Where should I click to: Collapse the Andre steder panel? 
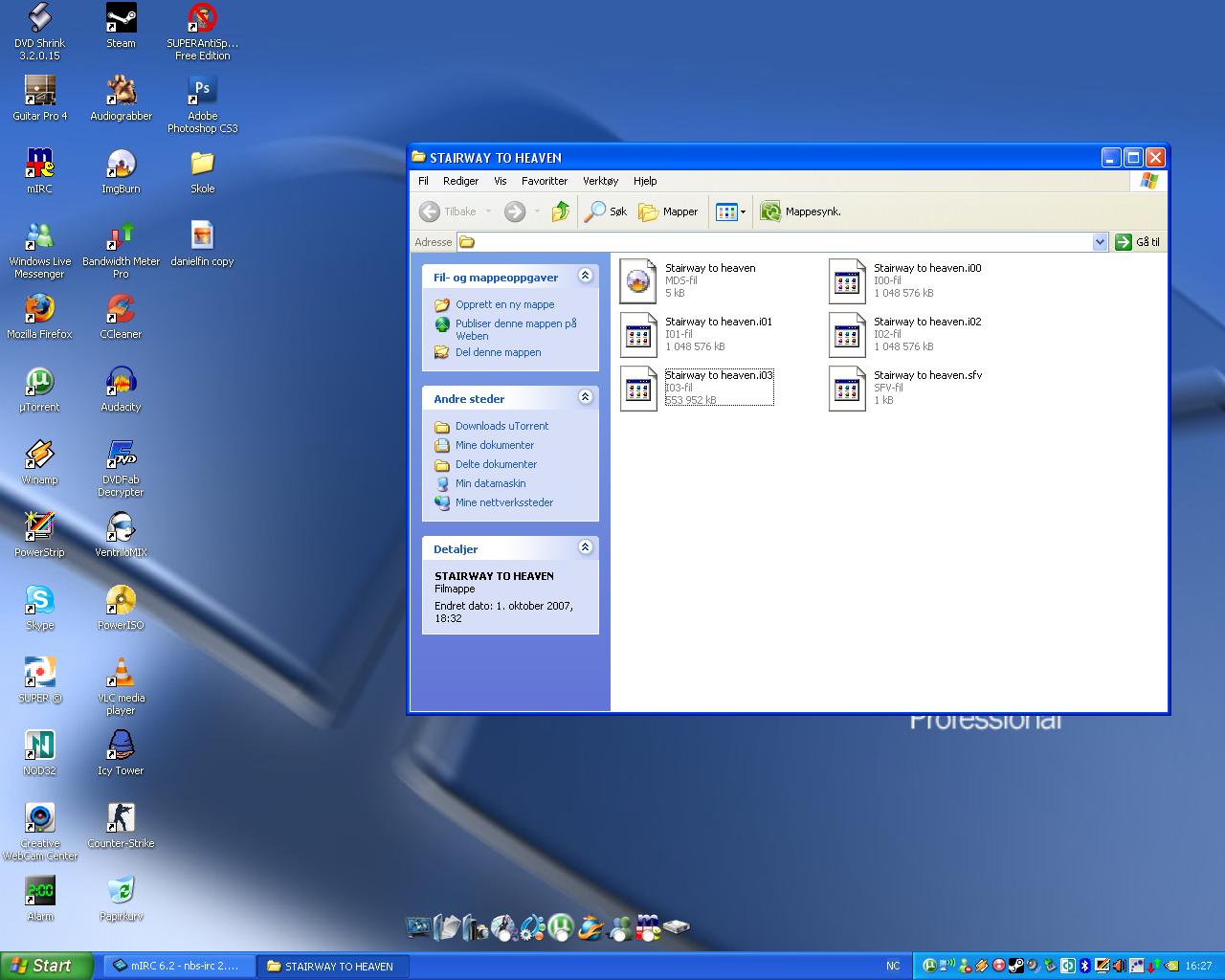tap(585, 398)
